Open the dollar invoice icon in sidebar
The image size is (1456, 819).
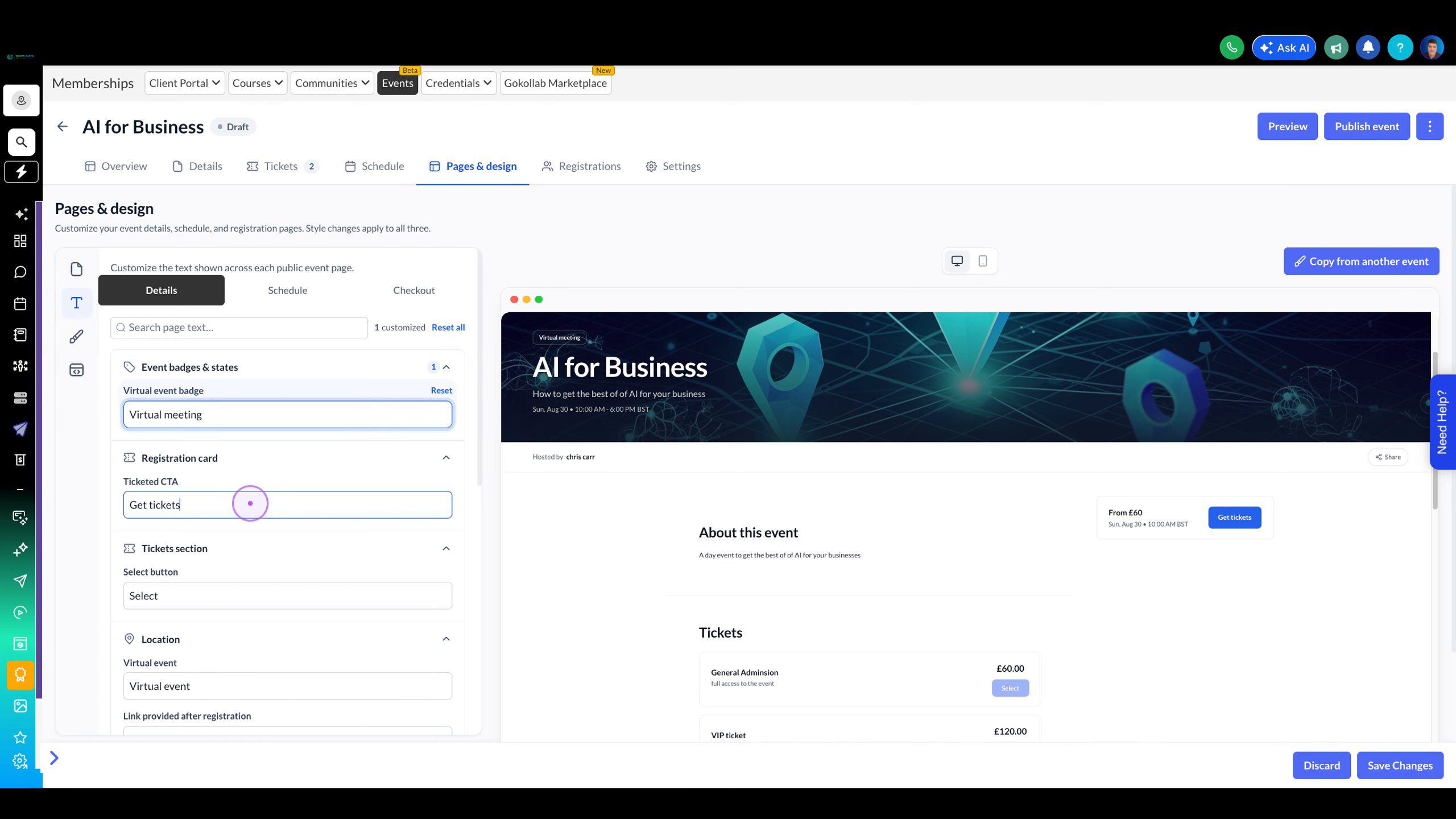[20, 460]
